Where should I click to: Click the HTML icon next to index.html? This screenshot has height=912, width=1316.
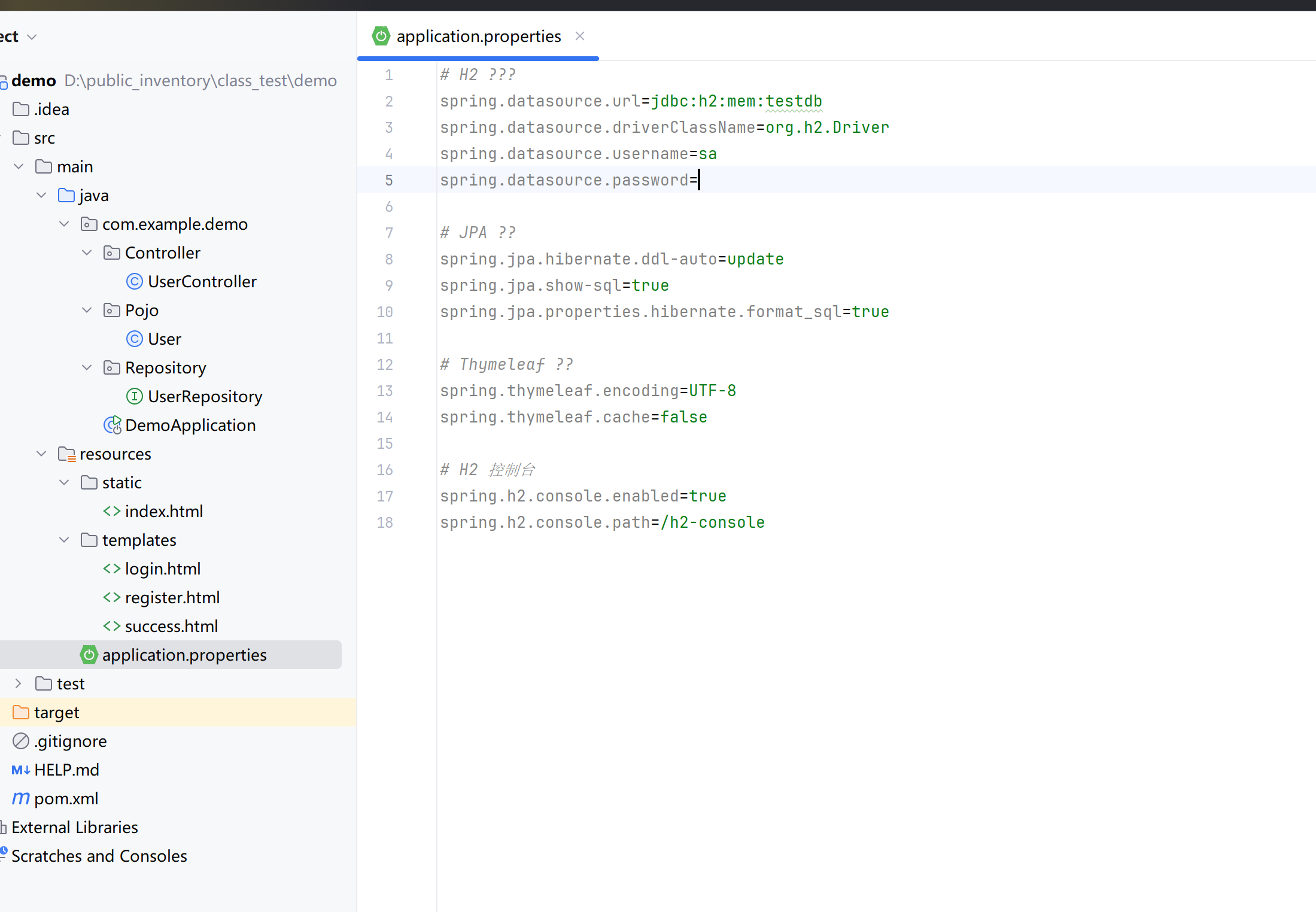point(111,511)
